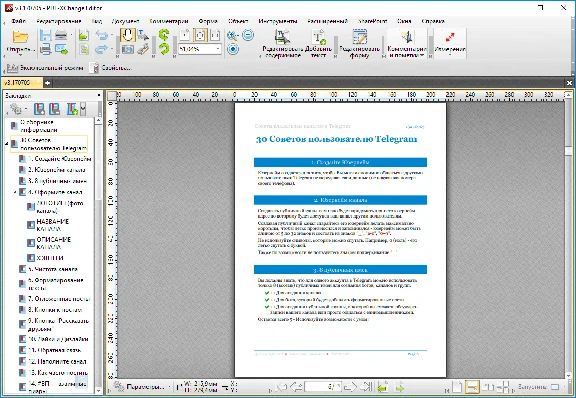Image resolution: width=576 pixels, height=398 pixels.
Task: Send the document via the email icon
Action: pos(62,49)
